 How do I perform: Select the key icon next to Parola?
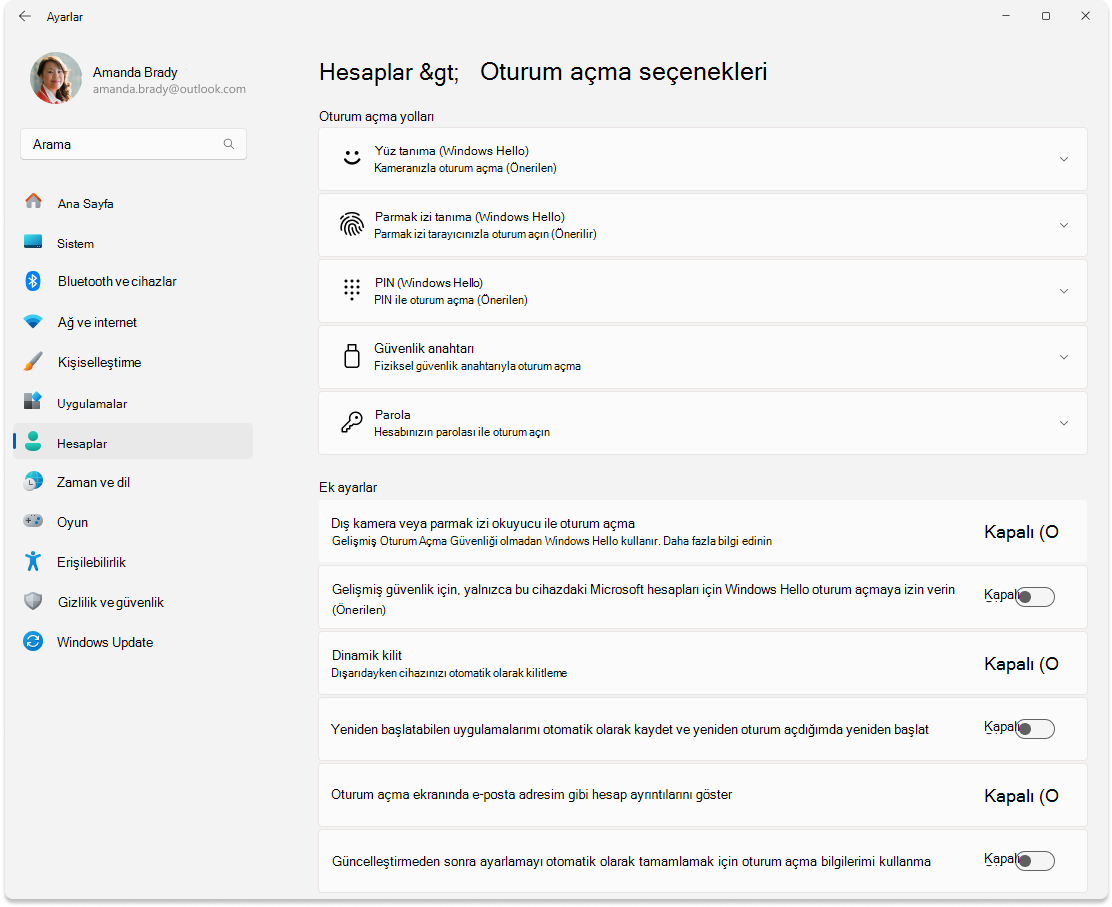(x=352, y=423)
